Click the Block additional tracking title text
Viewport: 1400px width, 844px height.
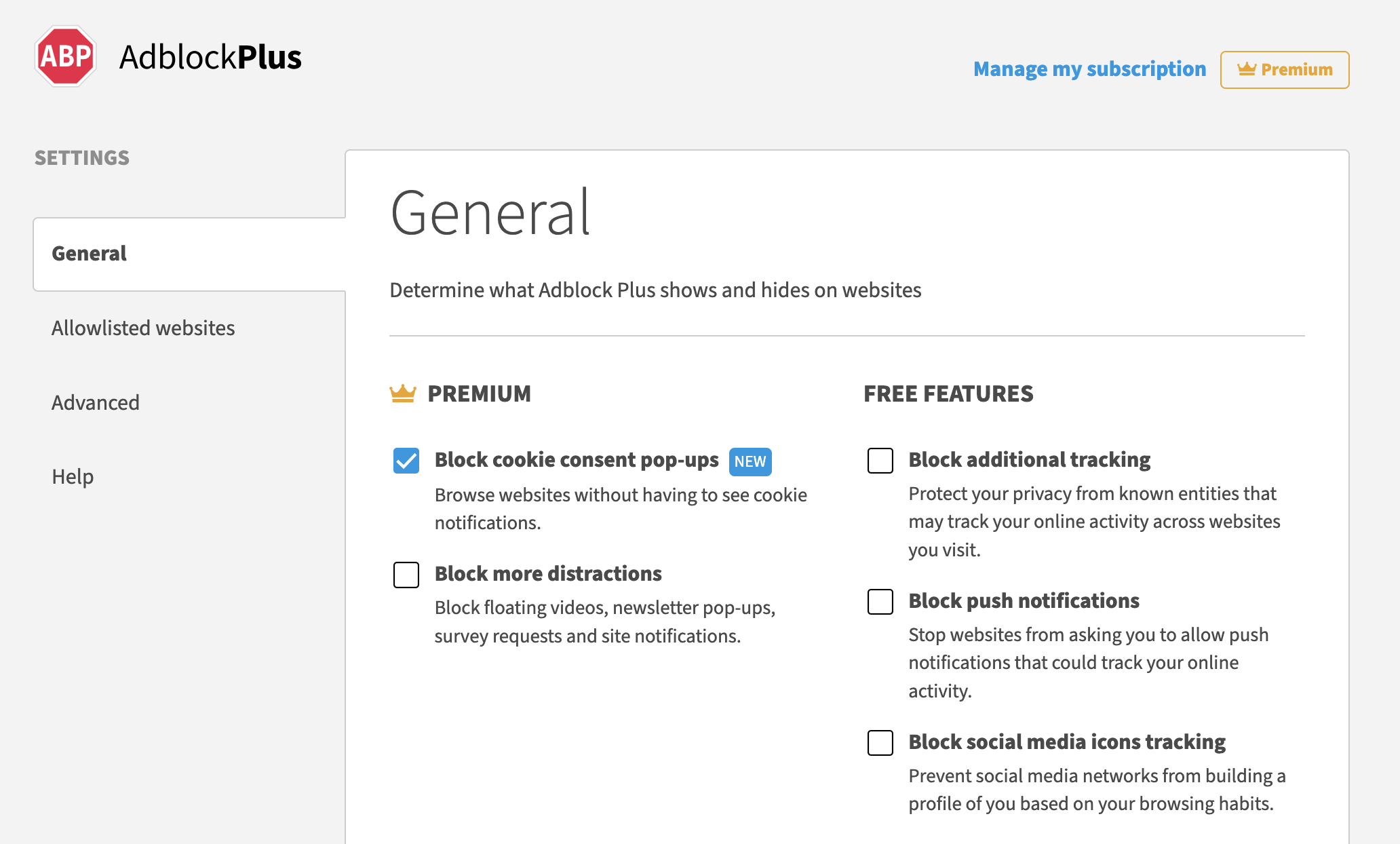pyautogui.click(x=1029, y=460)
